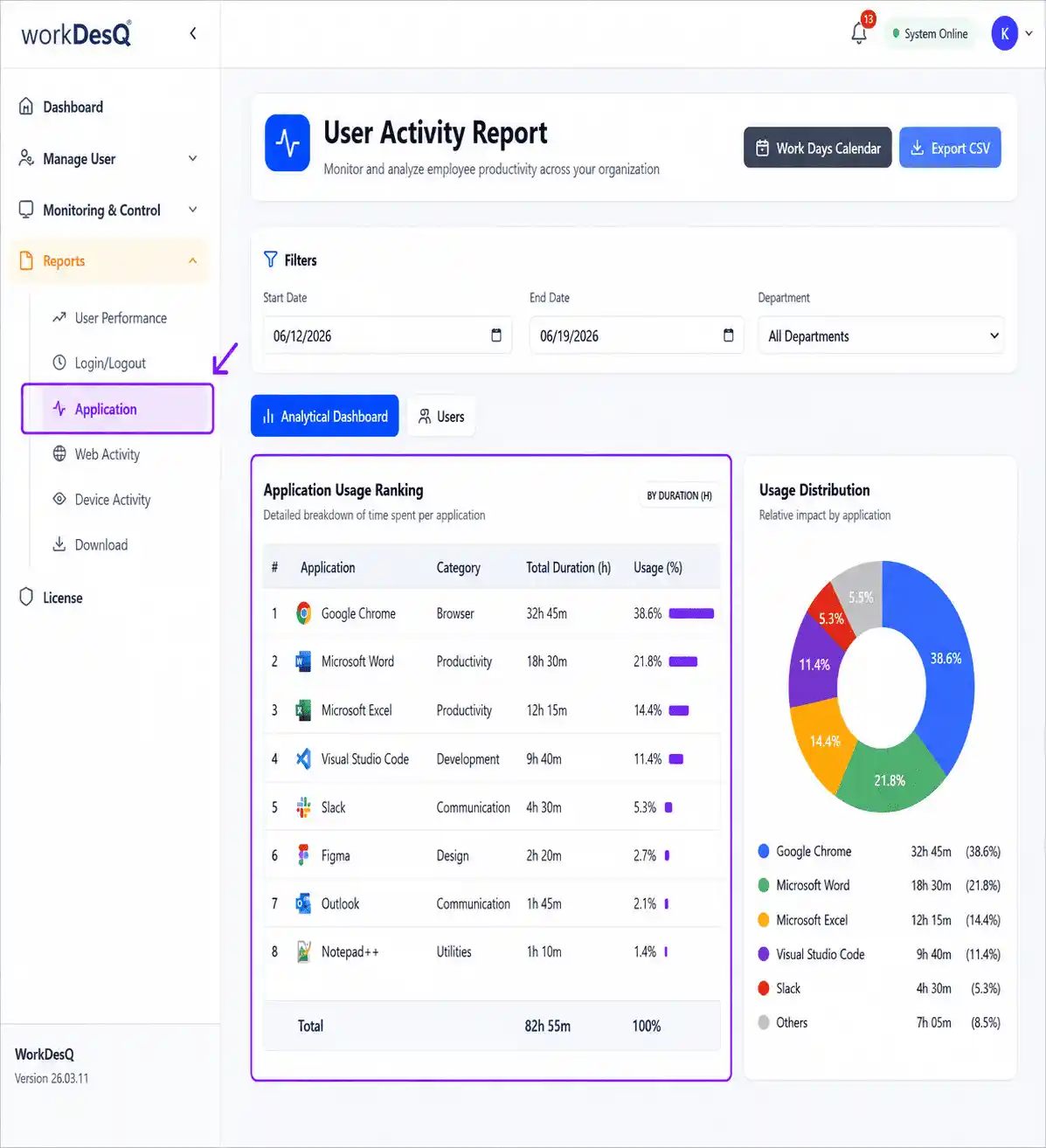
Task: Open the Start Date calendar picker
Action: [496, 335]
